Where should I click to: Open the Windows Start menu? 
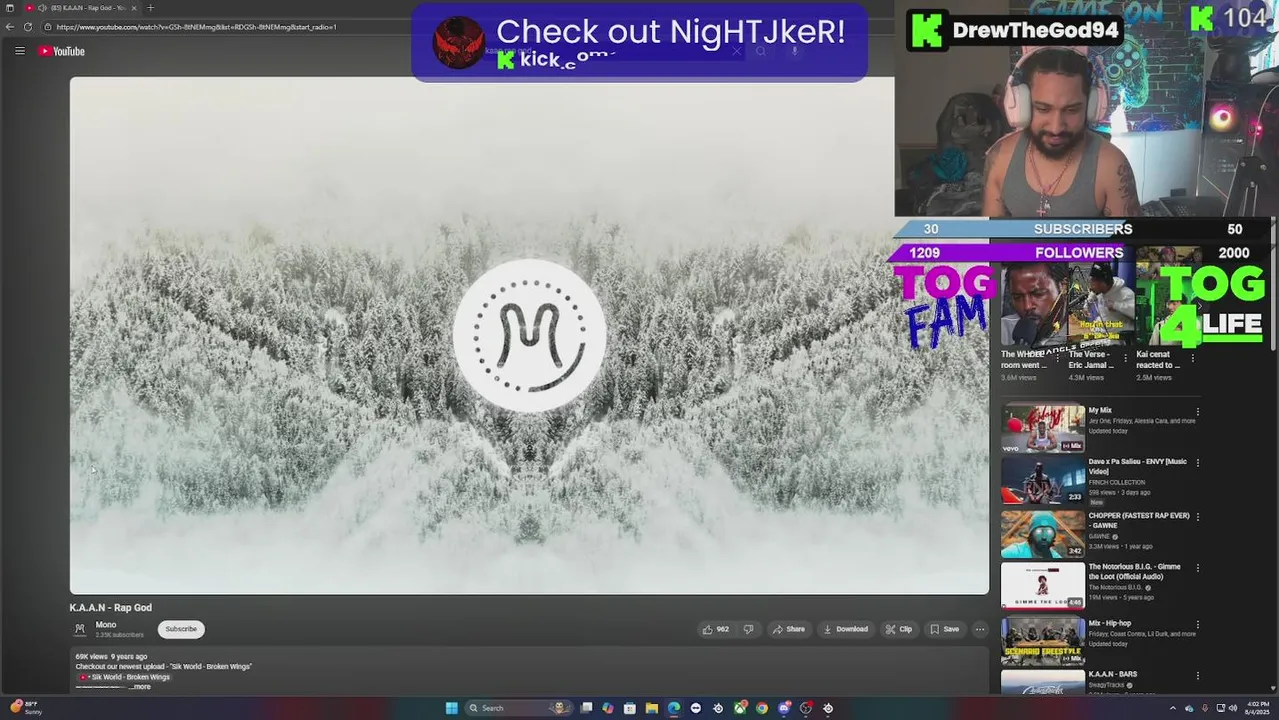point(451,708)
